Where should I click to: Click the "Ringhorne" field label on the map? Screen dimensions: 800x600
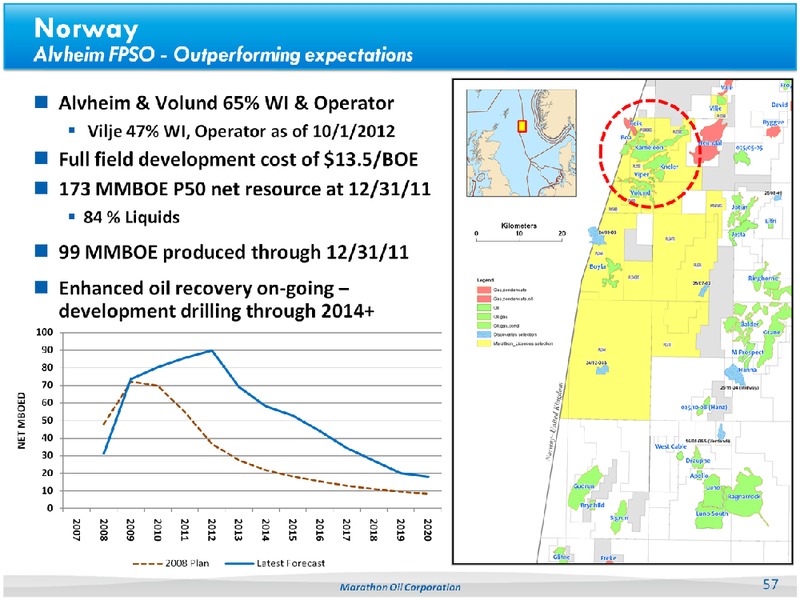pyautogui.click(x=763, y=278)
